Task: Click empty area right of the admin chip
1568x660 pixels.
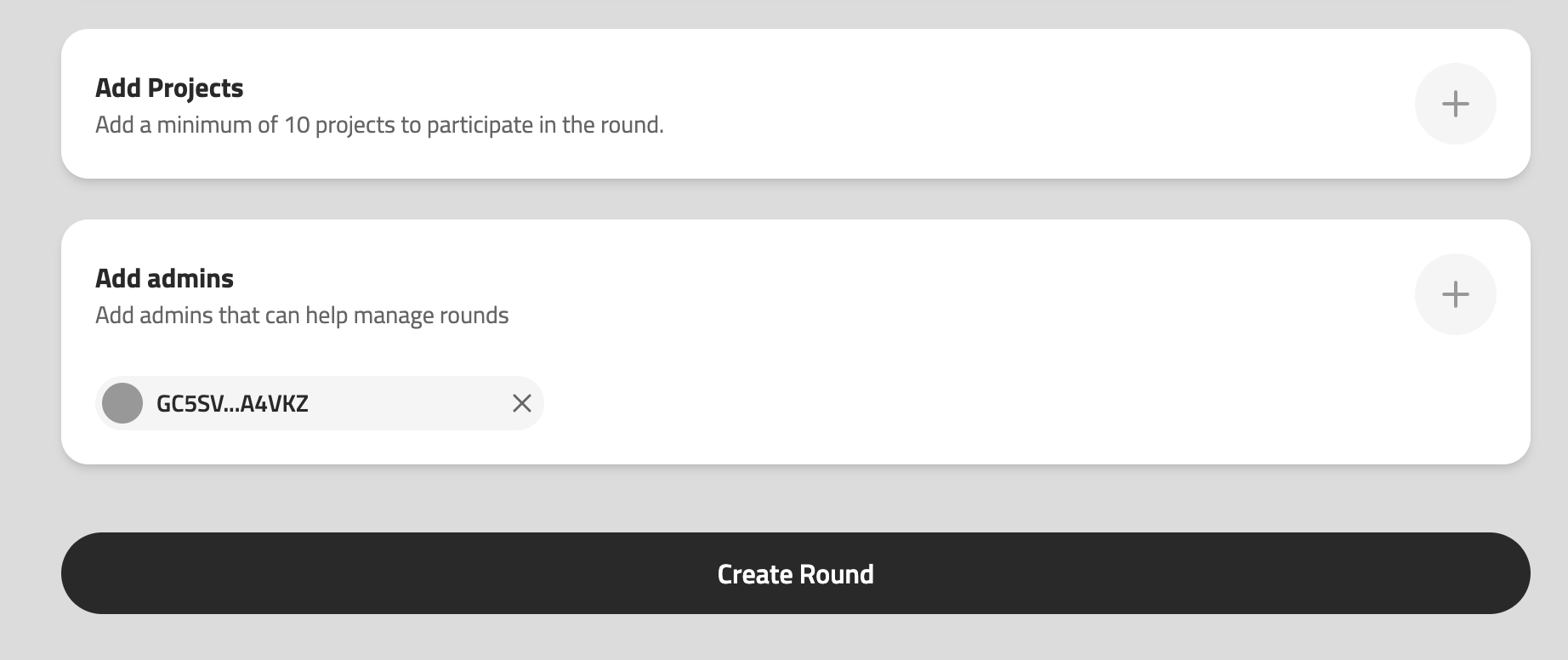Action: click(x=935, y=403)
